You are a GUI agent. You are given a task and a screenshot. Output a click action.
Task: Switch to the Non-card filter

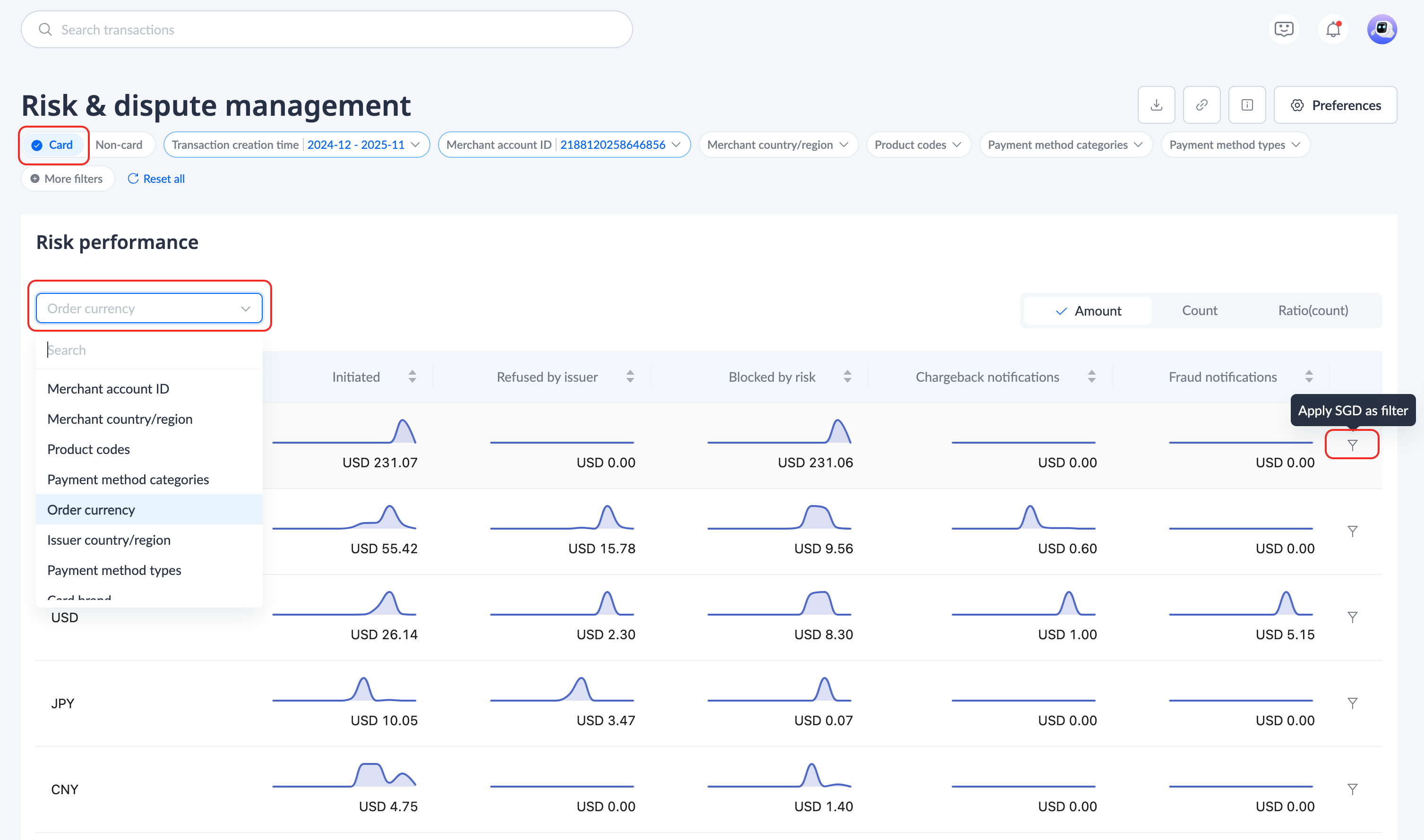coord(119,145)
